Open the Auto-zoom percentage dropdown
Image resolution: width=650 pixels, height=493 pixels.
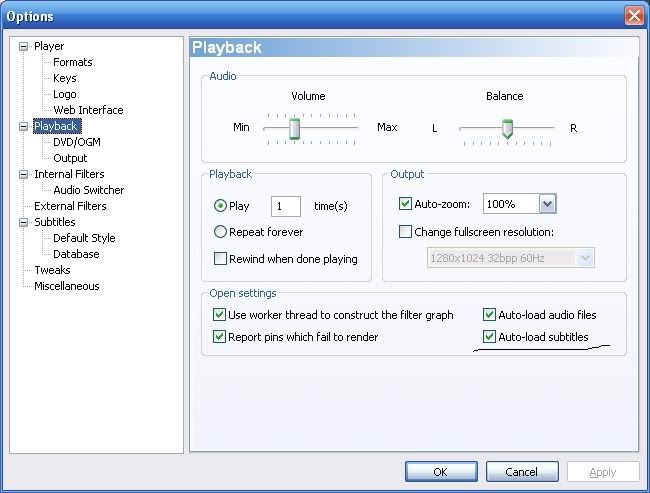(x=547, y=204)
